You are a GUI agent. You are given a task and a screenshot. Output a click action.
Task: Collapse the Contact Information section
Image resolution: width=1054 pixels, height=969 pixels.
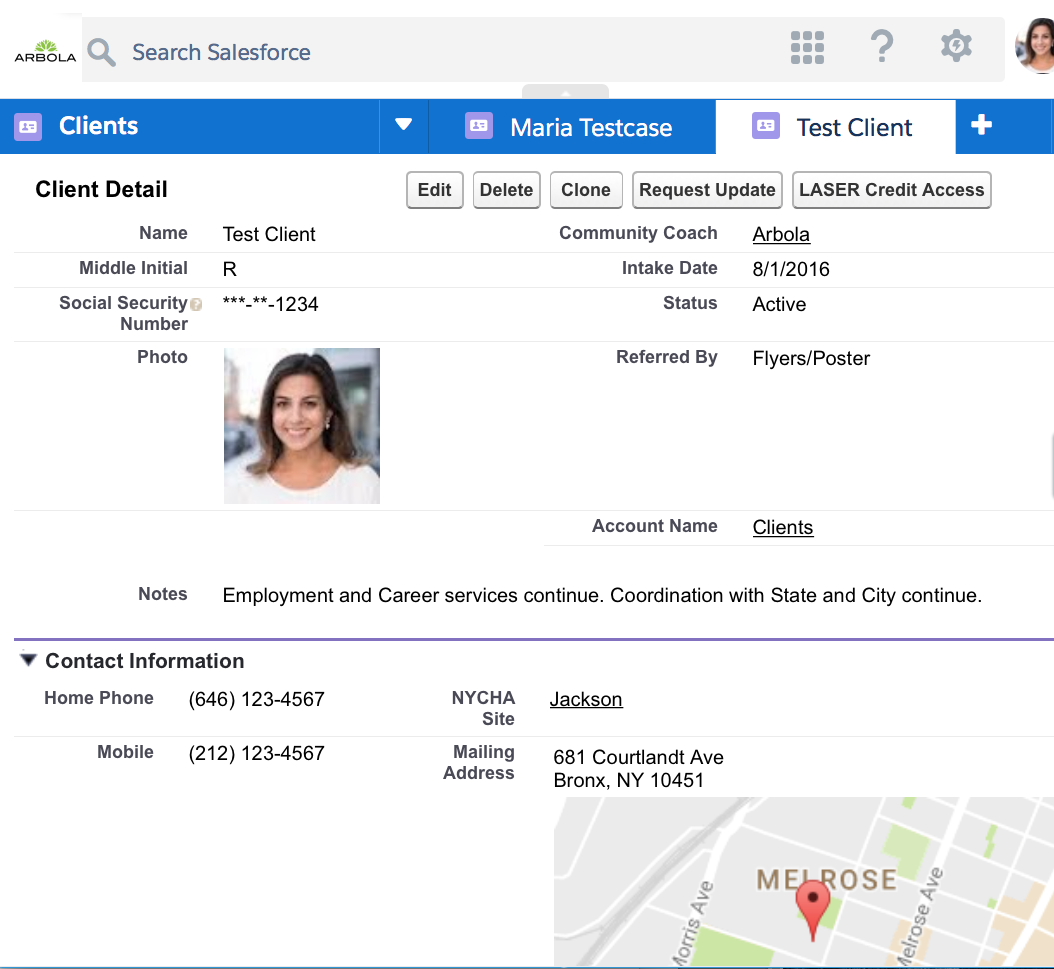28,659
